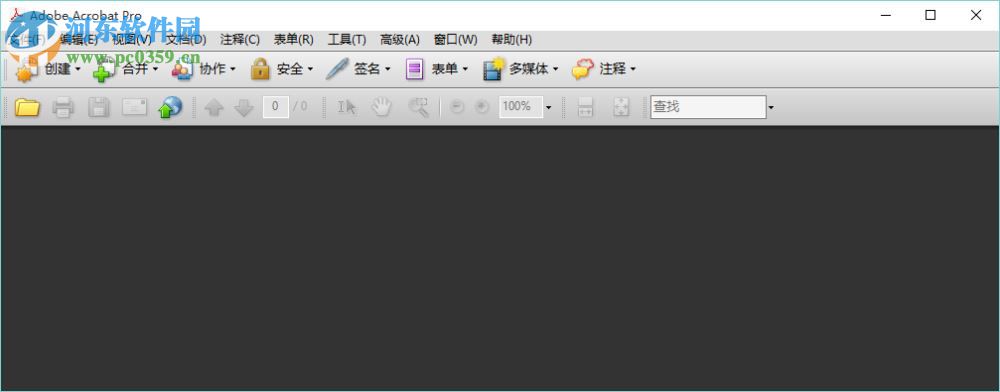Go to next page with down arrow
Viewport: 1000px width, 392px height.
(244, 108)
